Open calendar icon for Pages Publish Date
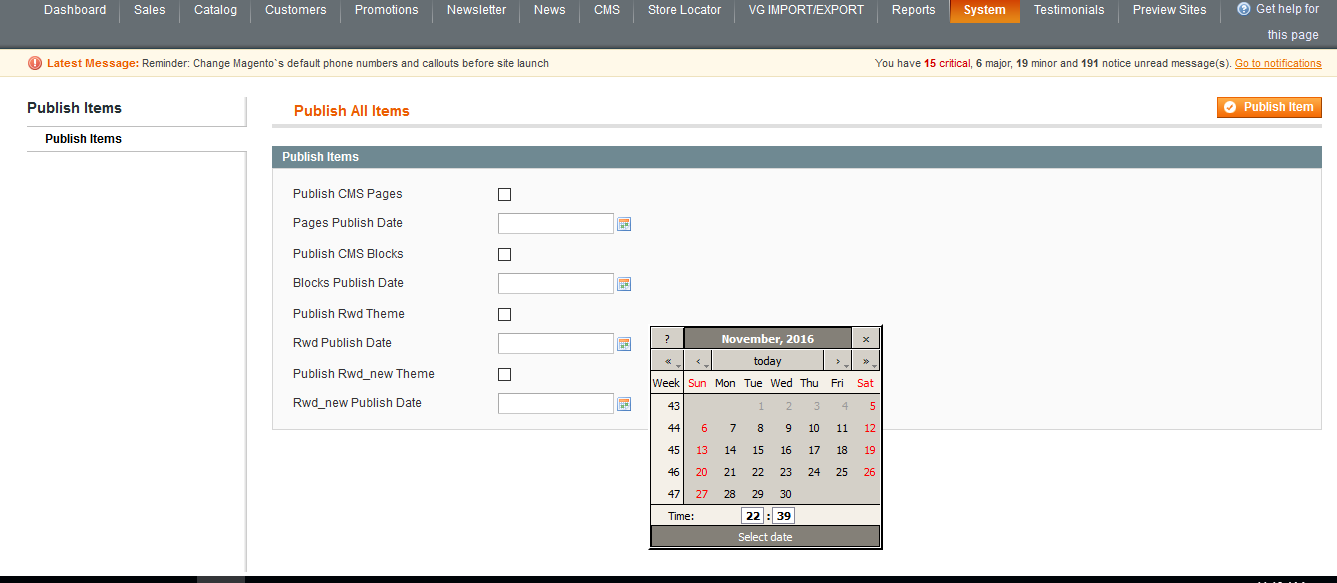 tap(624, 224)
